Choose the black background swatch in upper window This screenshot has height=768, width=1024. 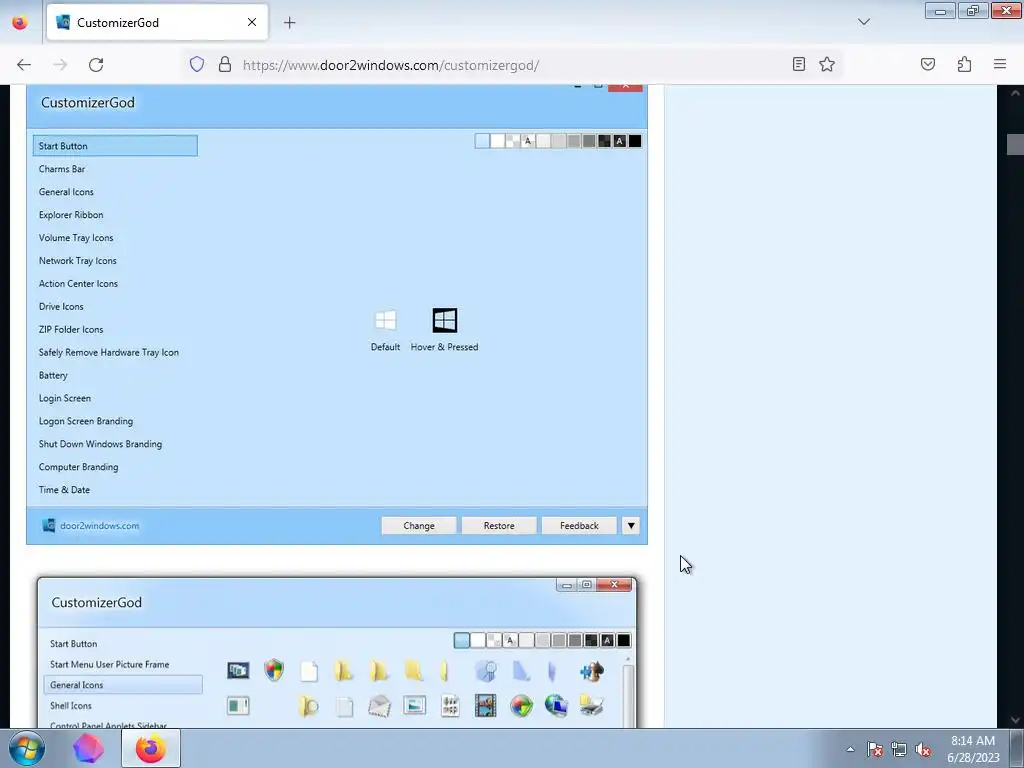click(635, 140)
